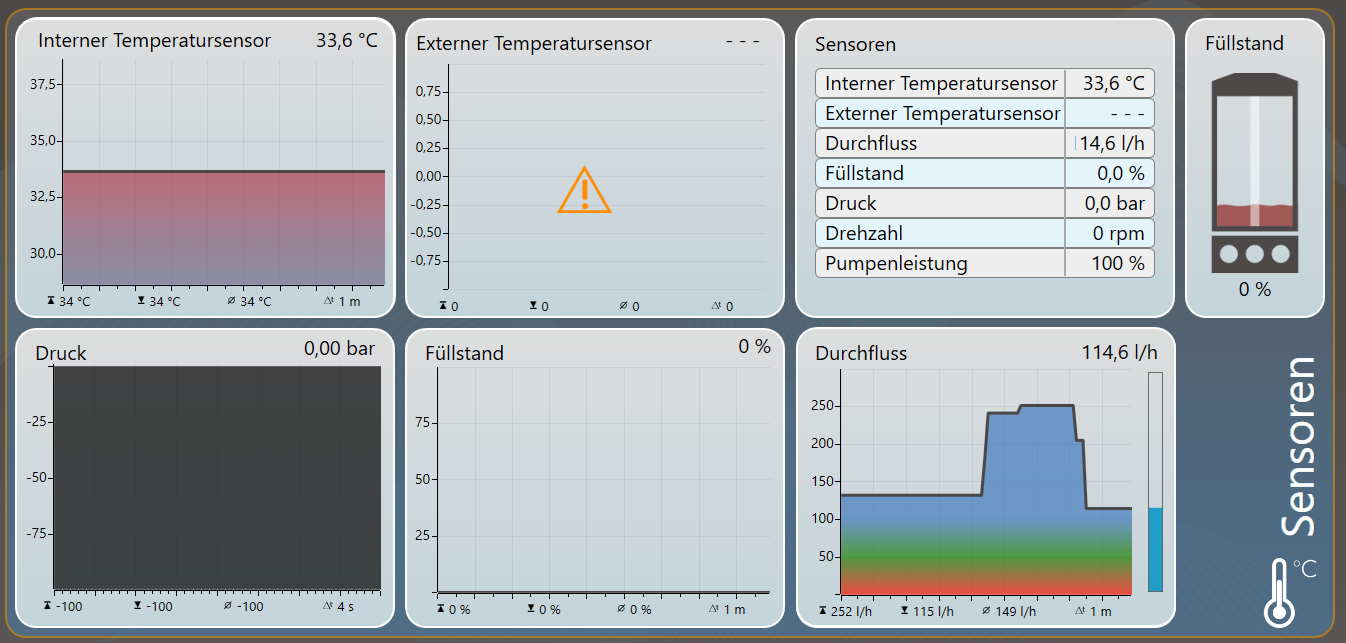This screenshot has height=643, width=1346.
Task: Click the three dots below the tank
Action: (1254, 254)
